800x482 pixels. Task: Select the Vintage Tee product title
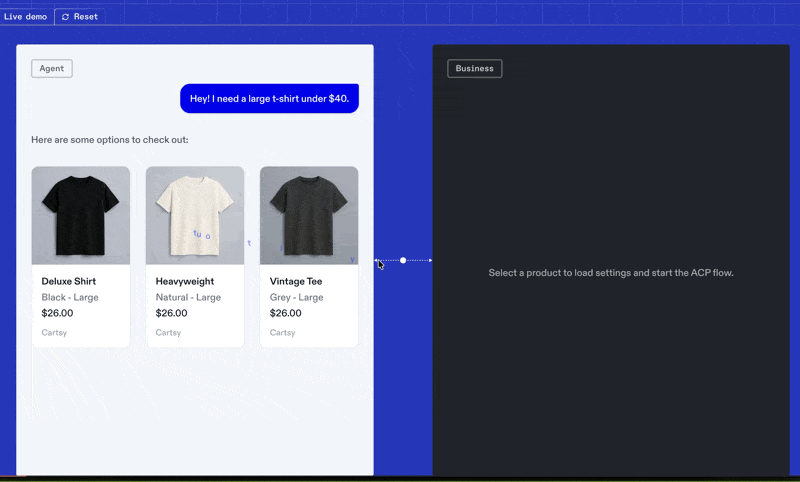coord(296,281)
